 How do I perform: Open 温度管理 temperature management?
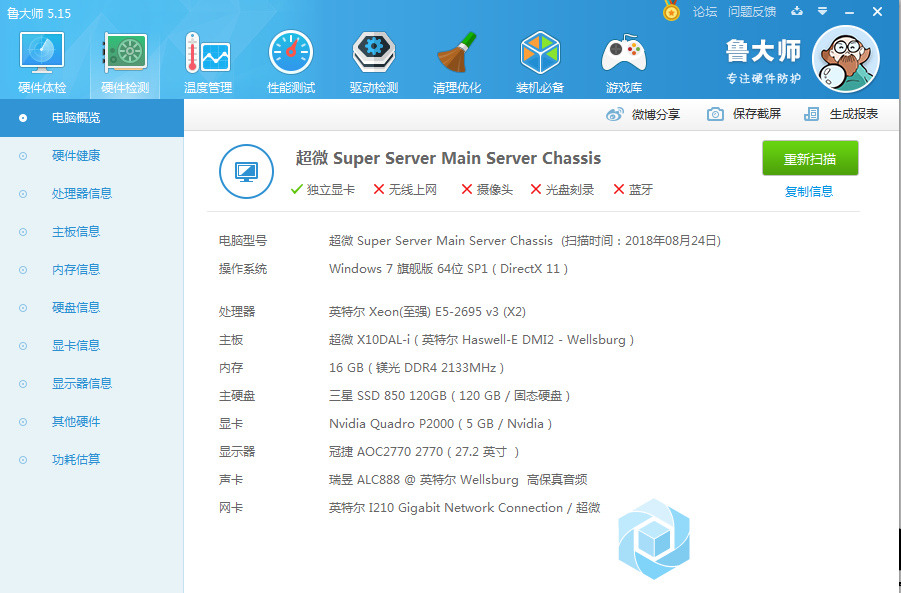(207, 63)
